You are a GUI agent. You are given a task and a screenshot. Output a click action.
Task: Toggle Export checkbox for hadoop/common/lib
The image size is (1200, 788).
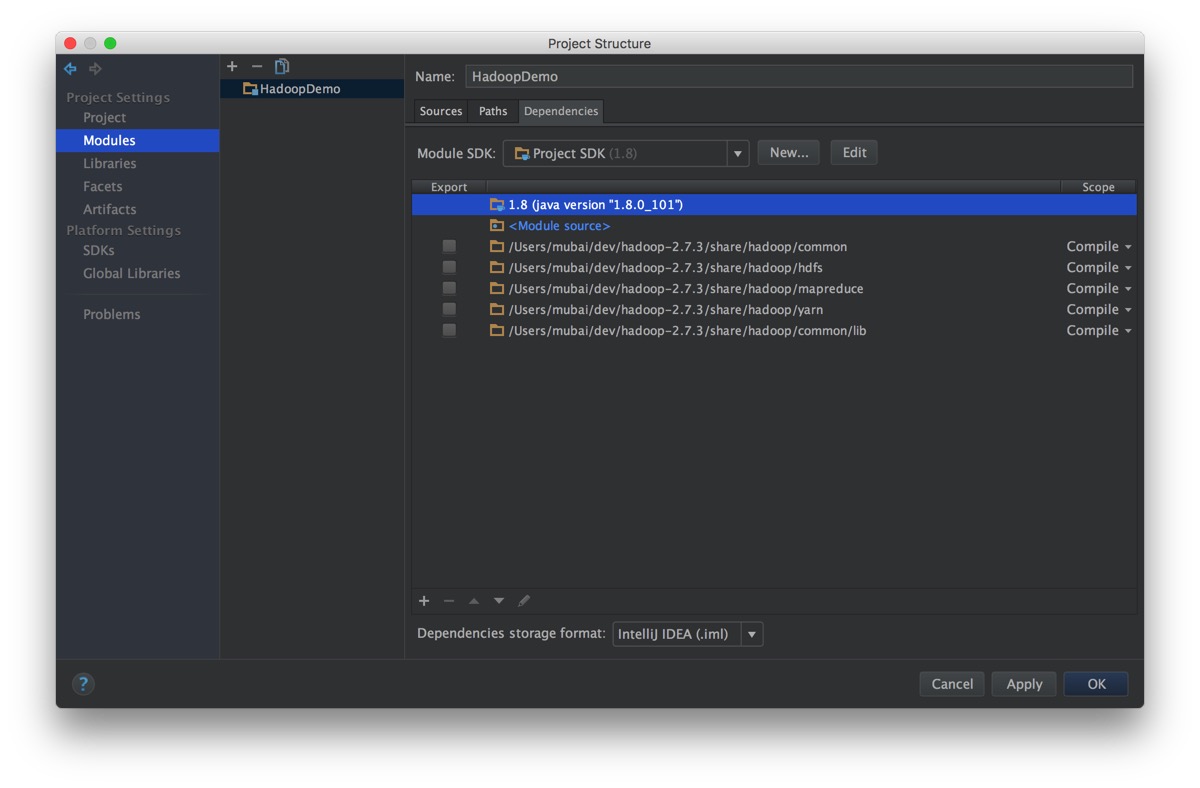pyautogui.click(x=449, y=331)
